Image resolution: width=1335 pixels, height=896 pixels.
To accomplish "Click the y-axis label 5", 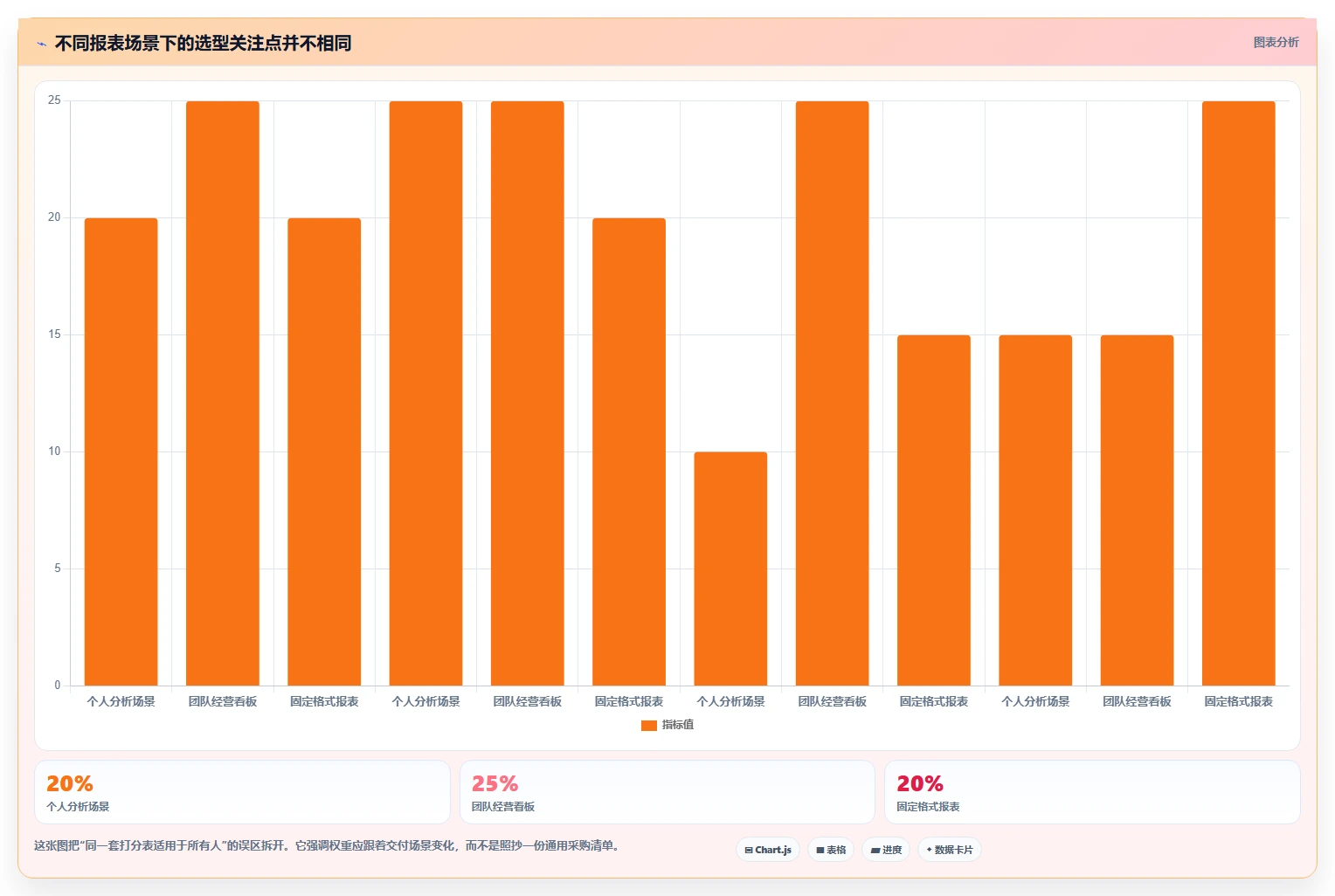I will (58, 569).
